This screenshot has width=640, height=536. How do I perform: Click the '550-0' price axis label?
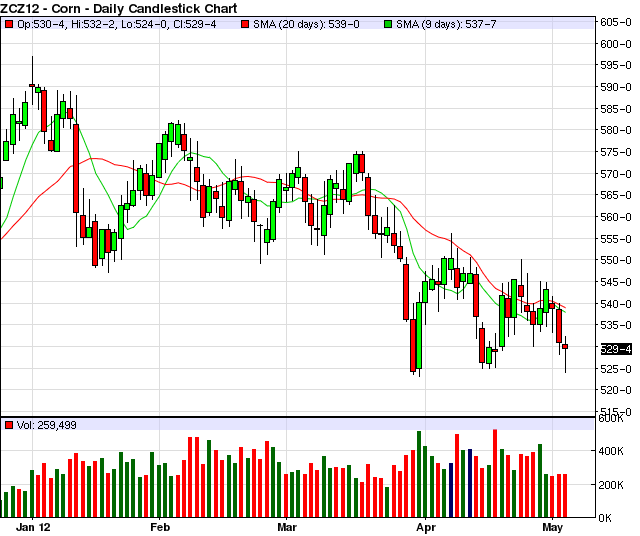616,260
